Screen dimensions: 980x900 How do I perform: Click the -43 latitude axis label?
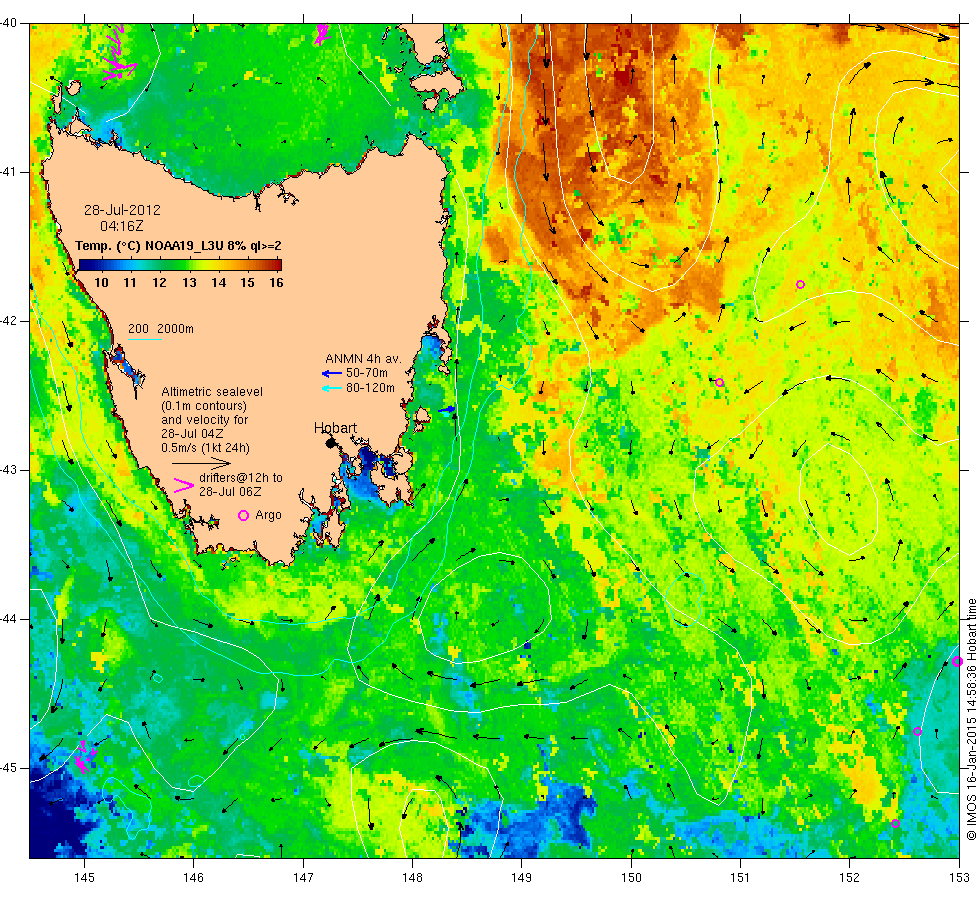(9, 470)
